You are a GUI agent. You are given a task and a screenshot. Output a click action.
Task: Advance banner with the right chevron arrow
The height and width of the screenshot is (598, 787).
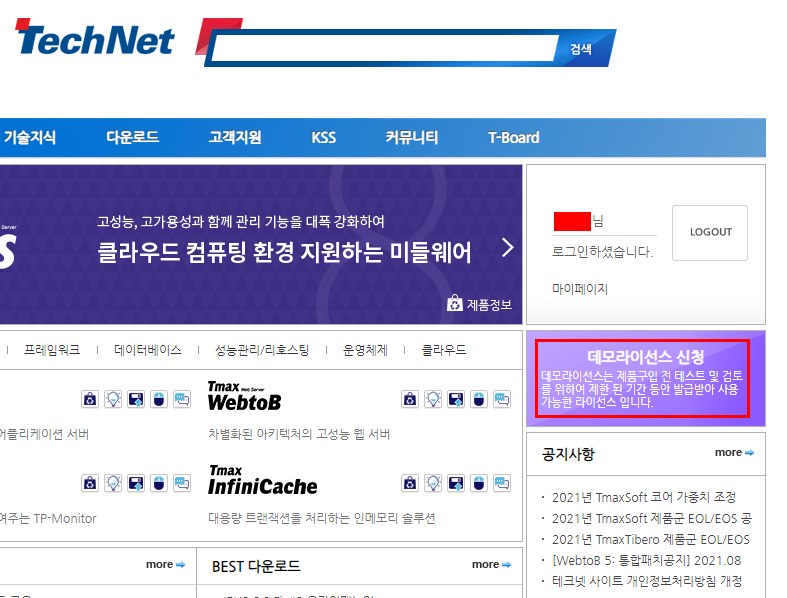[x=508, y=248]
